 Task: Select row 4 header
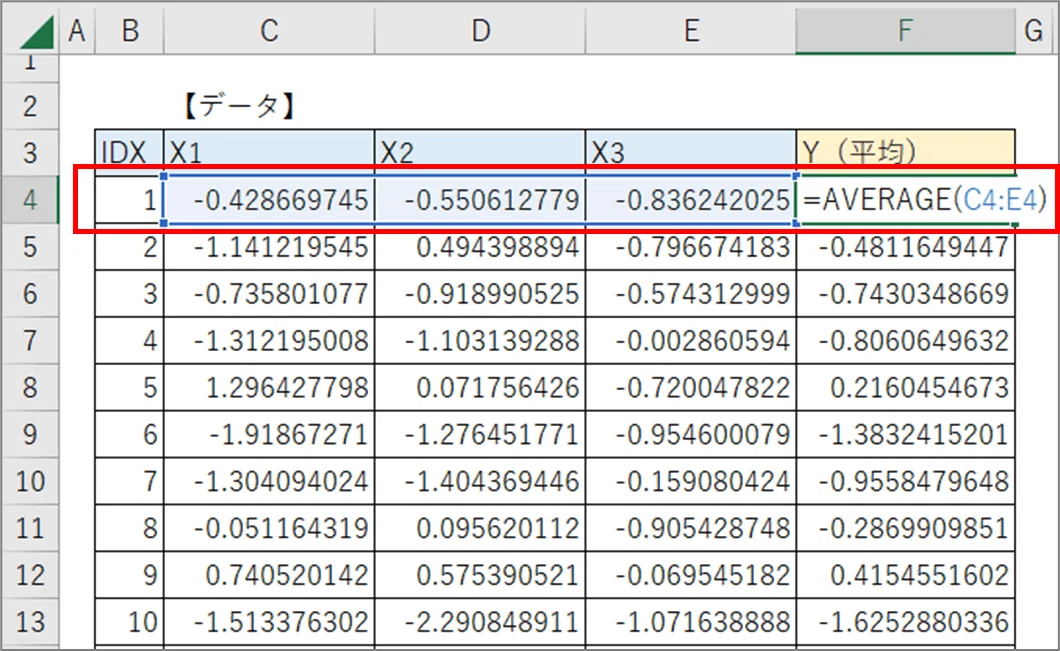[30, 200]
